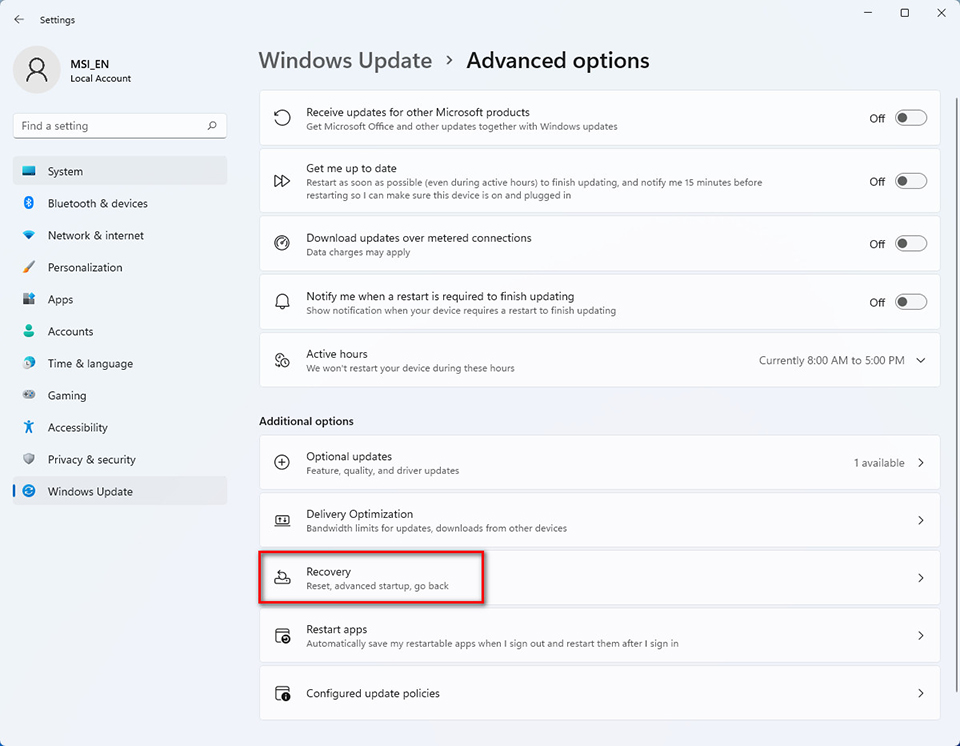Turn on Download updates over metered connections
Viewport: 960px width, 746px height.
tap(910, 243)
